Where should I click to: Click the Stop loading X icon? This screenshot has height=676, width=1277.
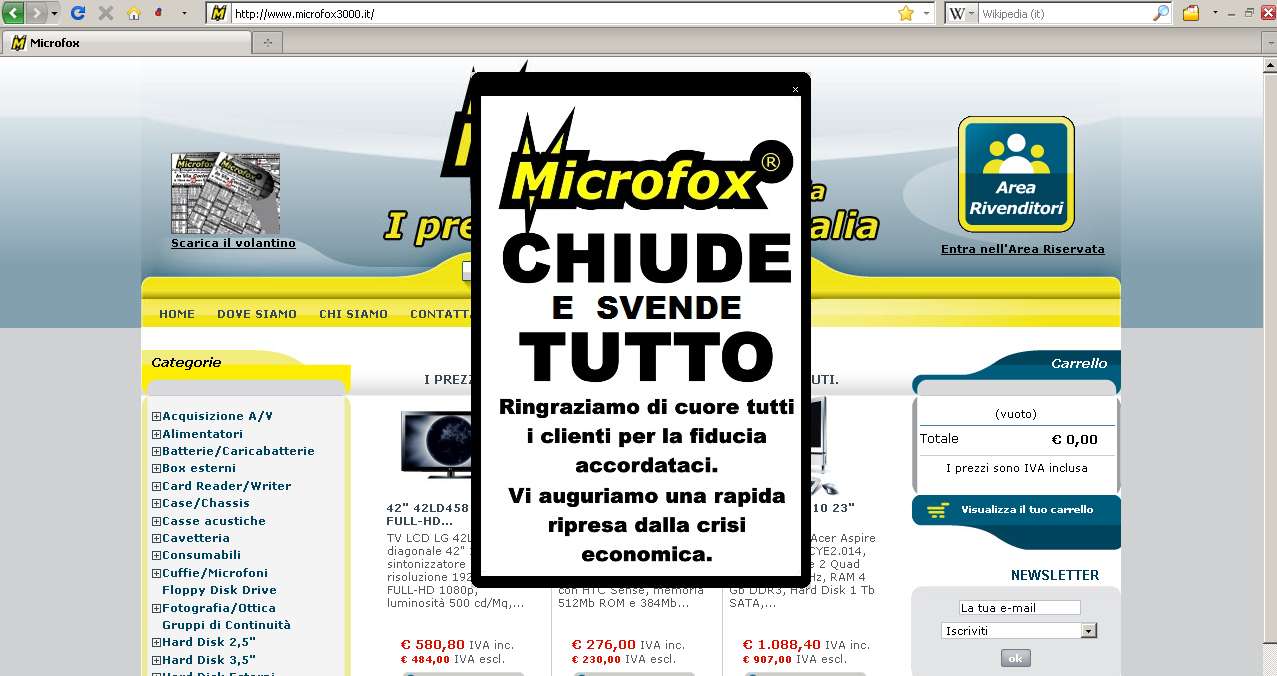105,13
